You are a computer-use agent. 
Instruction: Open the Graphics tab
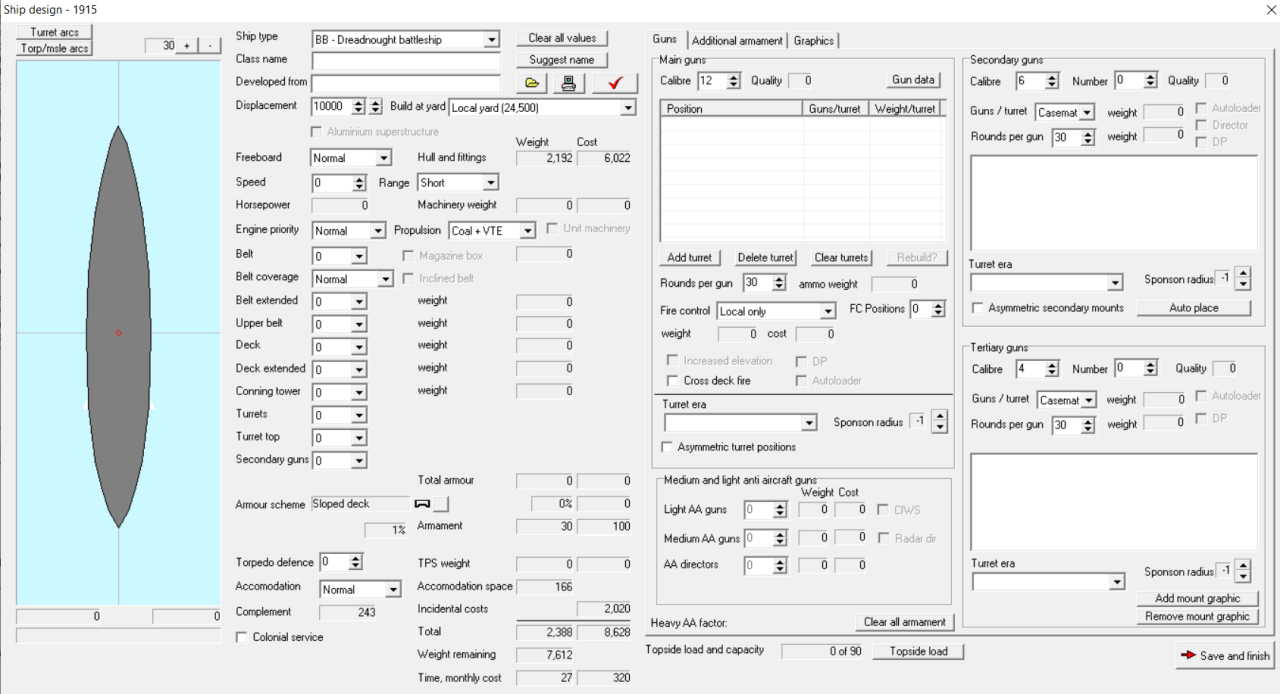(813, 41)
